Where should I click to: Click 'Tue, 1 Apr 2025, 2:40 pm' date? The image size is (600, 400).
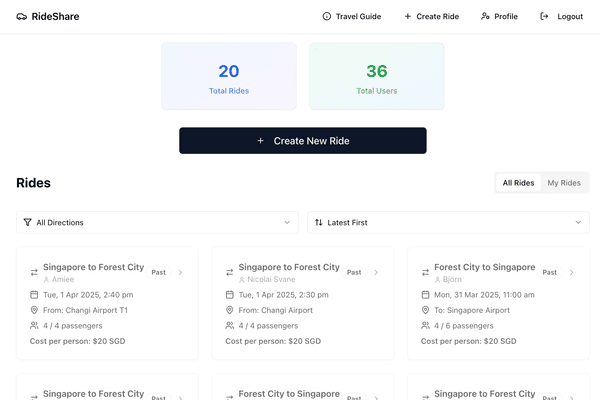[x=88, y=295]
